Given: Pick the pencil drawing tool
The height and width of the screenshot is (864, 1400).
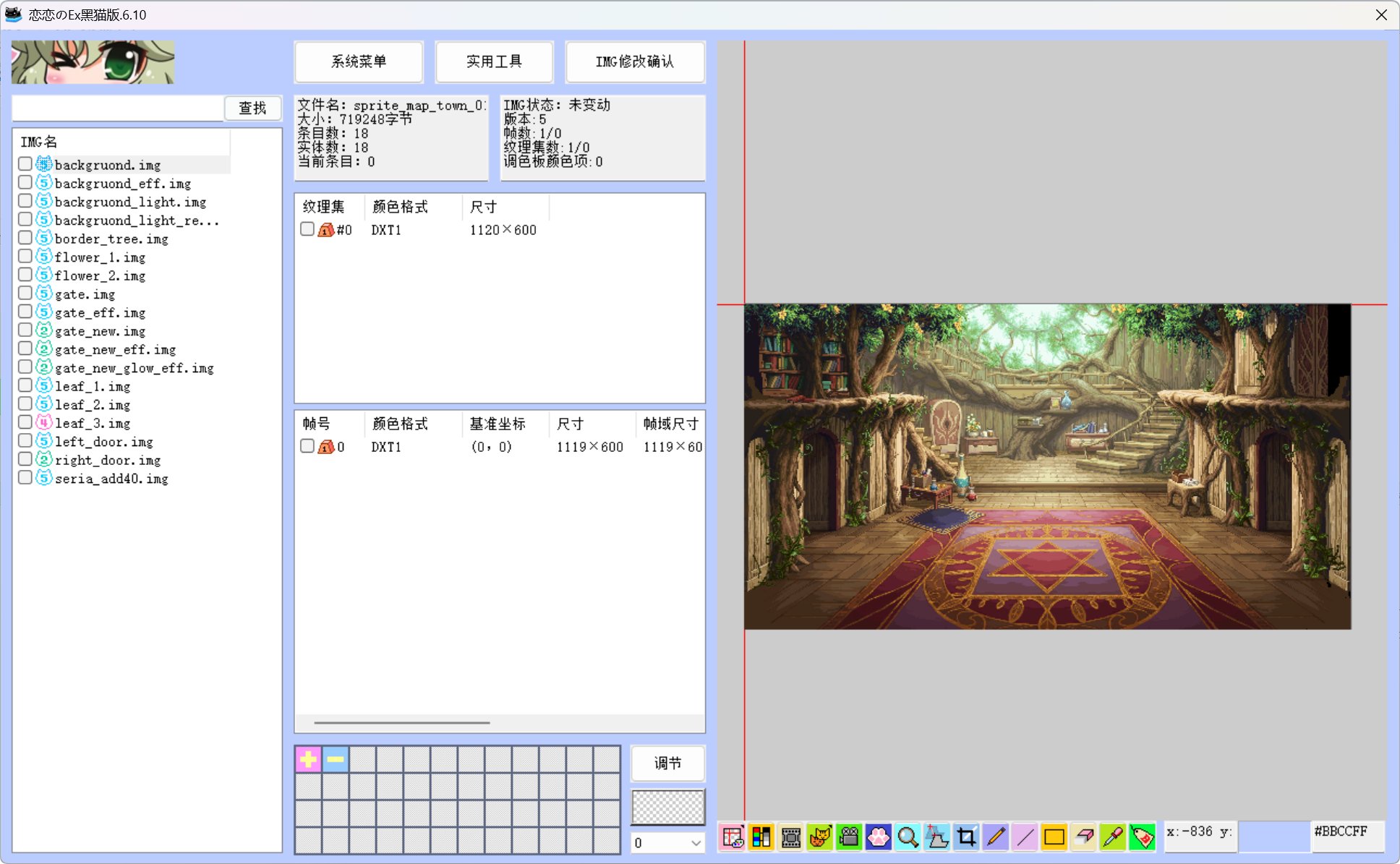Looking at the screenshot, I should click(x=996, y=837).
